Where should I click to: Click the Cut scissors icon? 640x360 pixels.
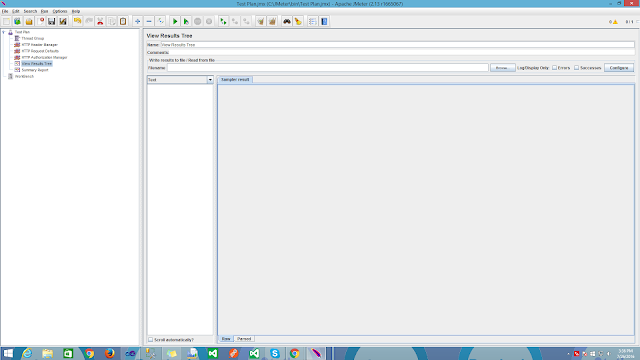tap(100, 21)
